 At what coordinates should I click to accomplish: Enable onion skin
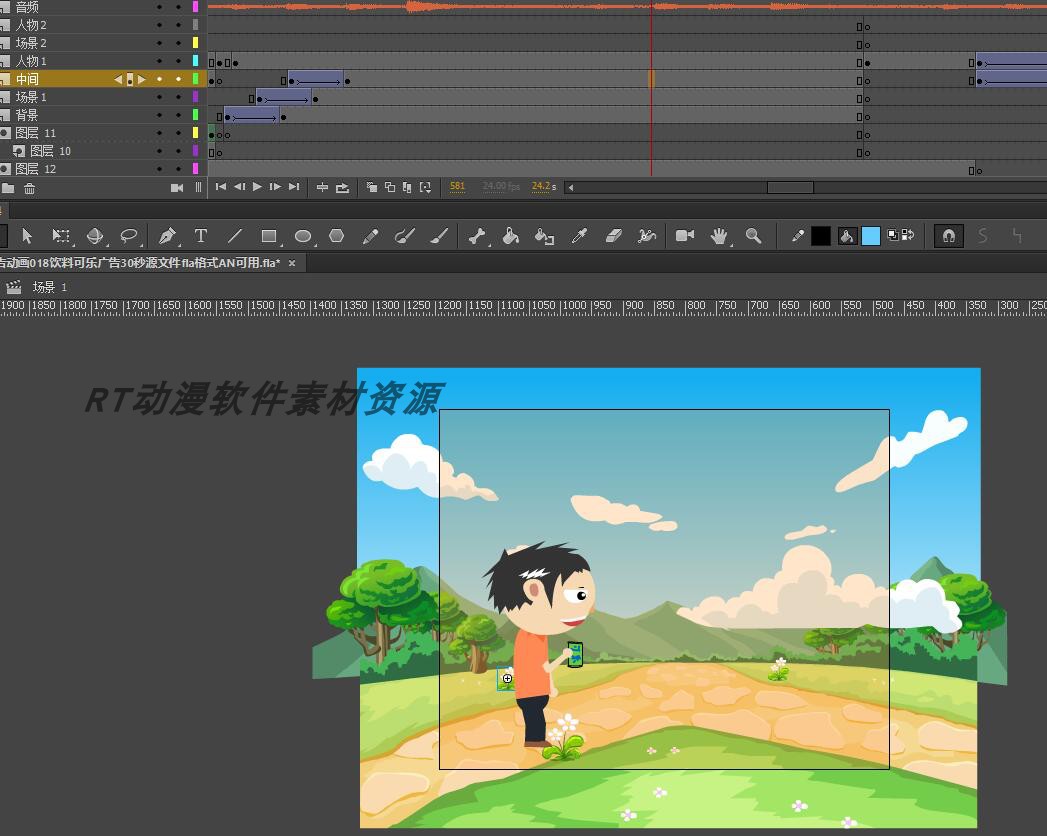pyautogui.click(x=372, y=188)
